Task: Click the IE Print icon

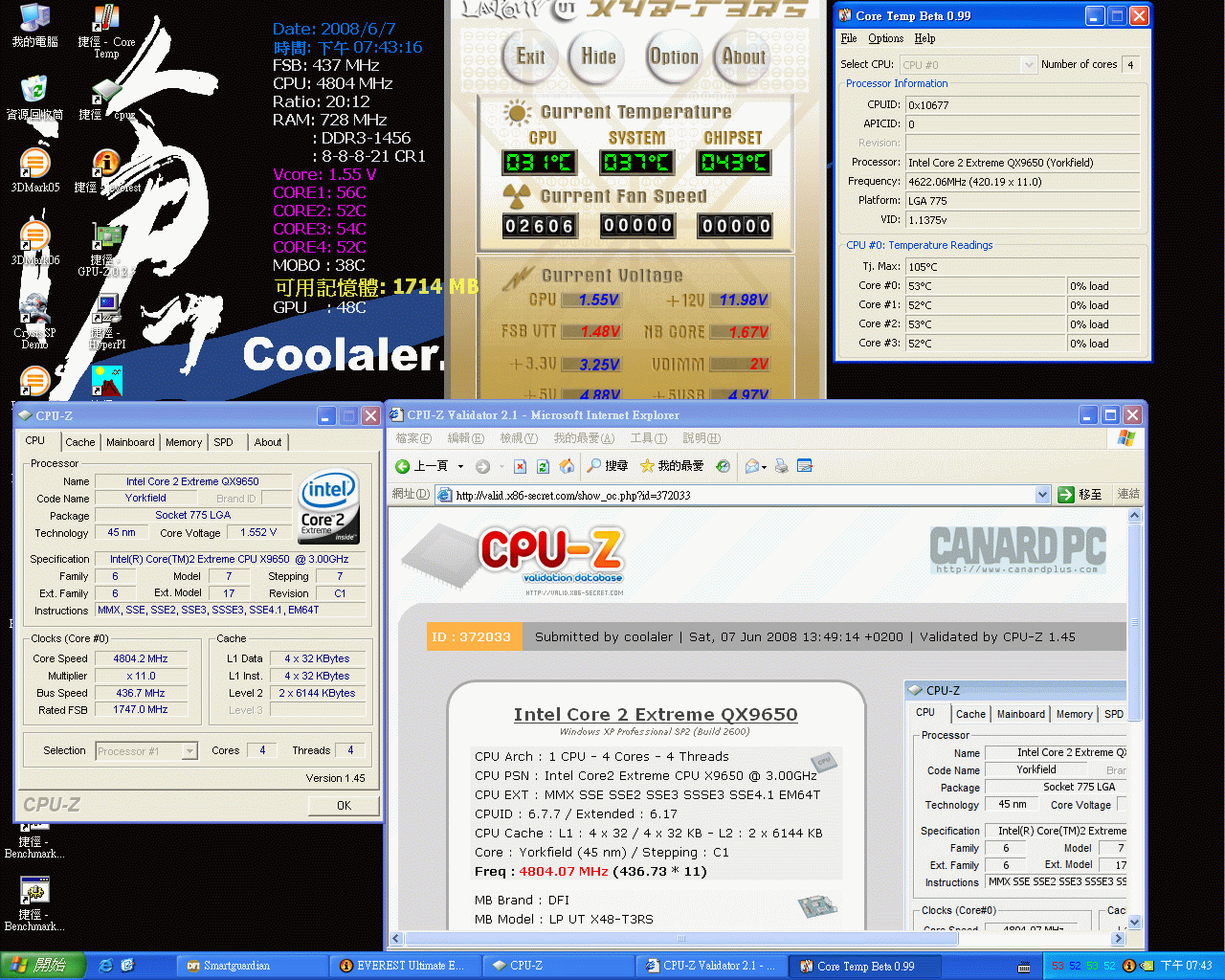Action: pyautogui.click(x=782, y=466)
